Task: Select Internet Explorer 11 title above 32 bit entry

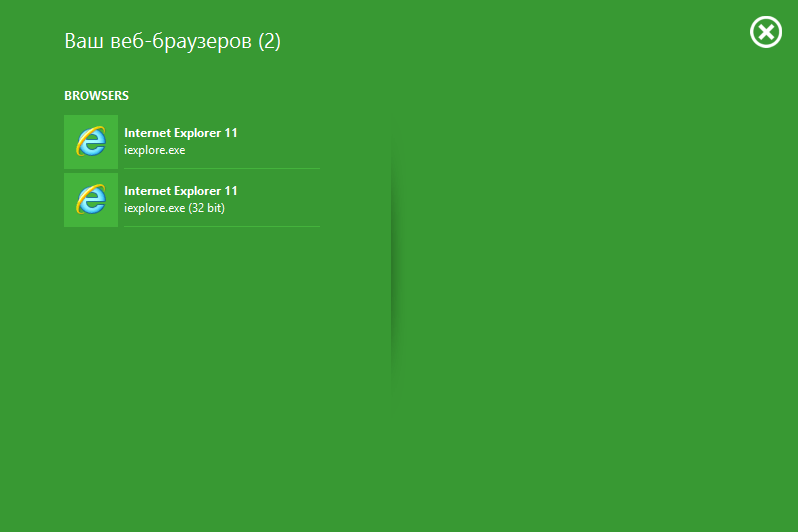Action: pos(181,191)
